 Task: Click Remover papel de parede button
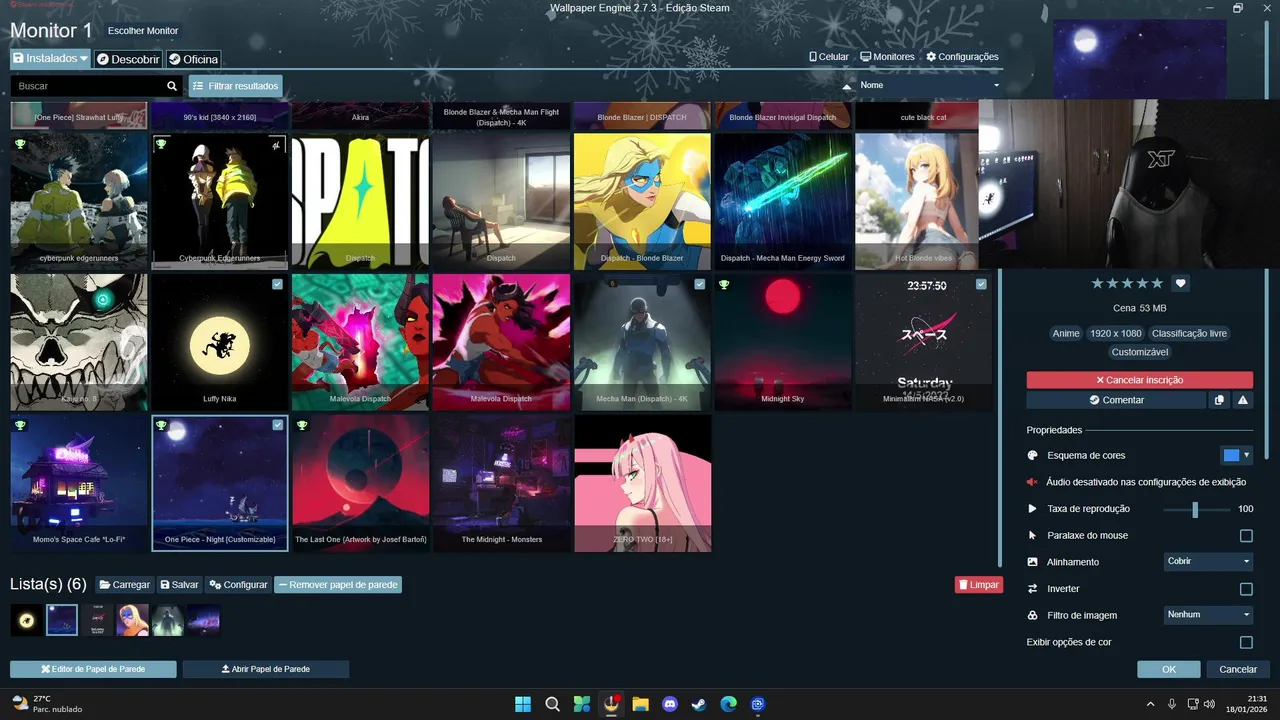pyautogui.click(x=338, y=585)
